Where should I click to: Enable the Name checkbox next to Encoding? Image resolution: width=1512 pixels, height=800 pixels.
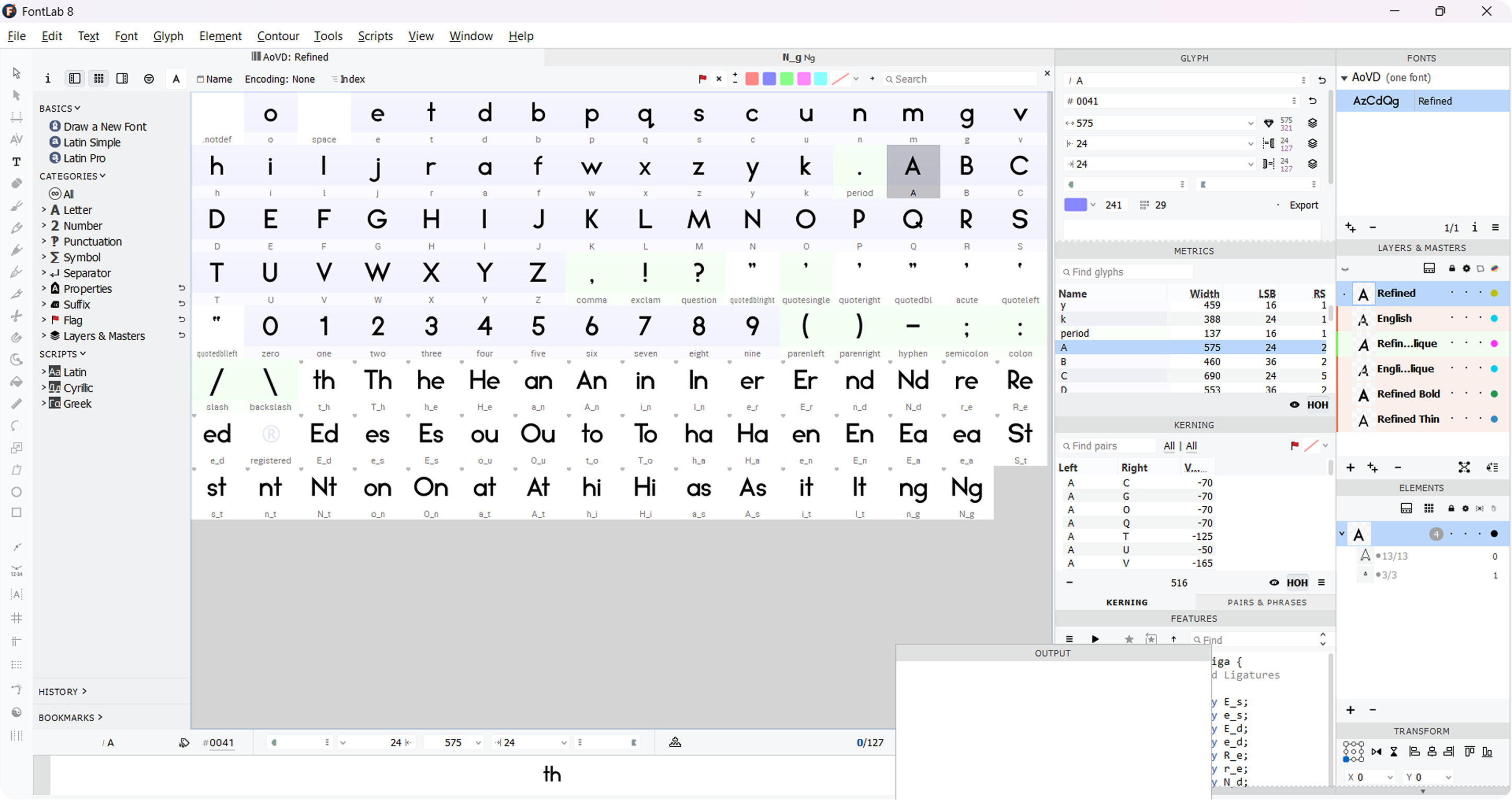pos(200,78)
